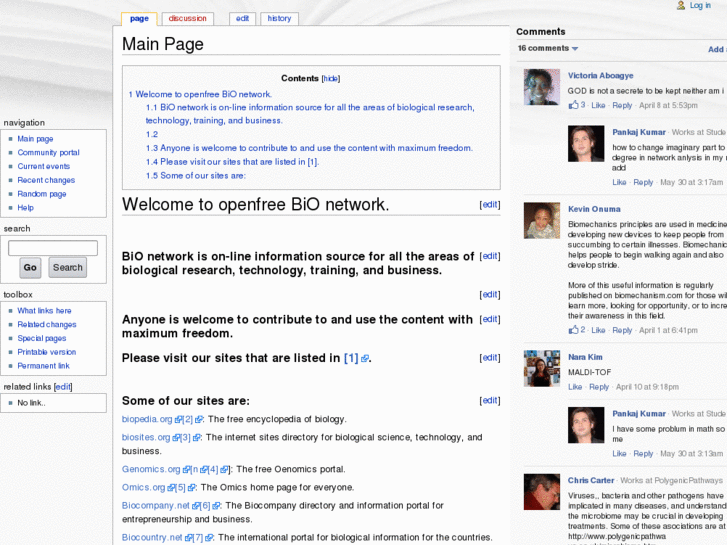
Task: Open Current events link
Action: [44, 166]
